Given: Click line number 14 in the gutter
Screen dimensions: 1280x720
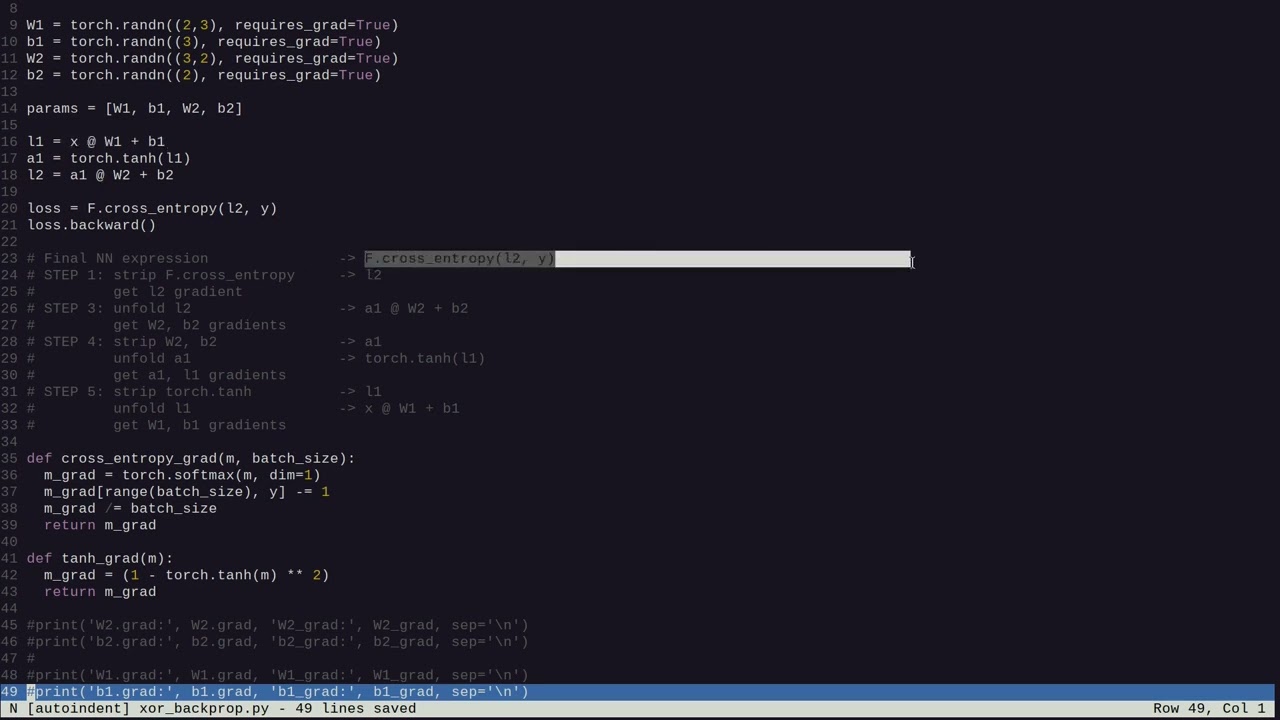Looking at the screenshot, I should pos(9,108).
